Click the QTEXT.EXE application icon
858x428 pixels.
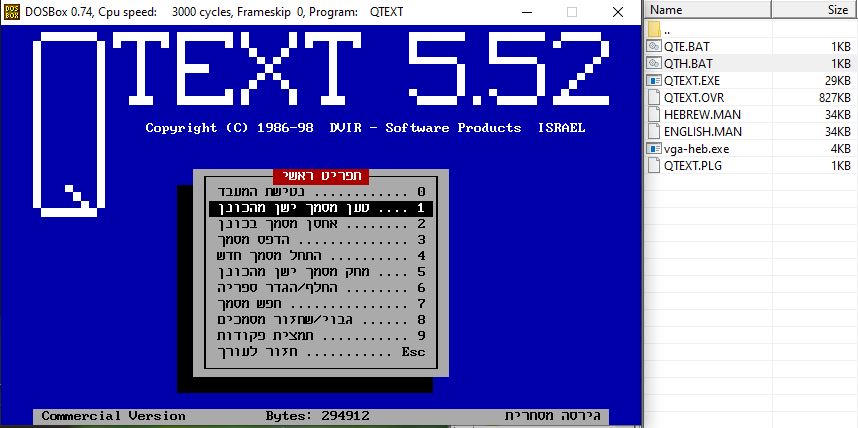(653, 81)
